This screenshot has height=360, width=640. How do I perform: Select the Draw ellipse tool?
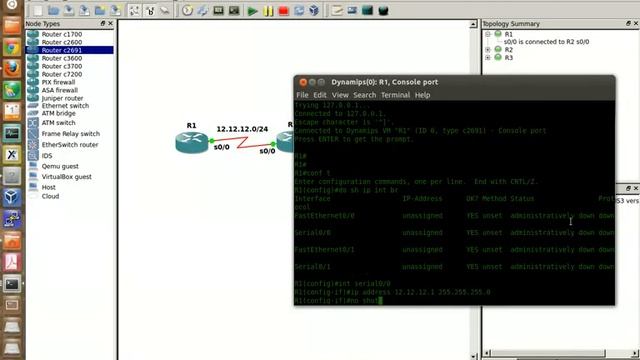(383, 11)
